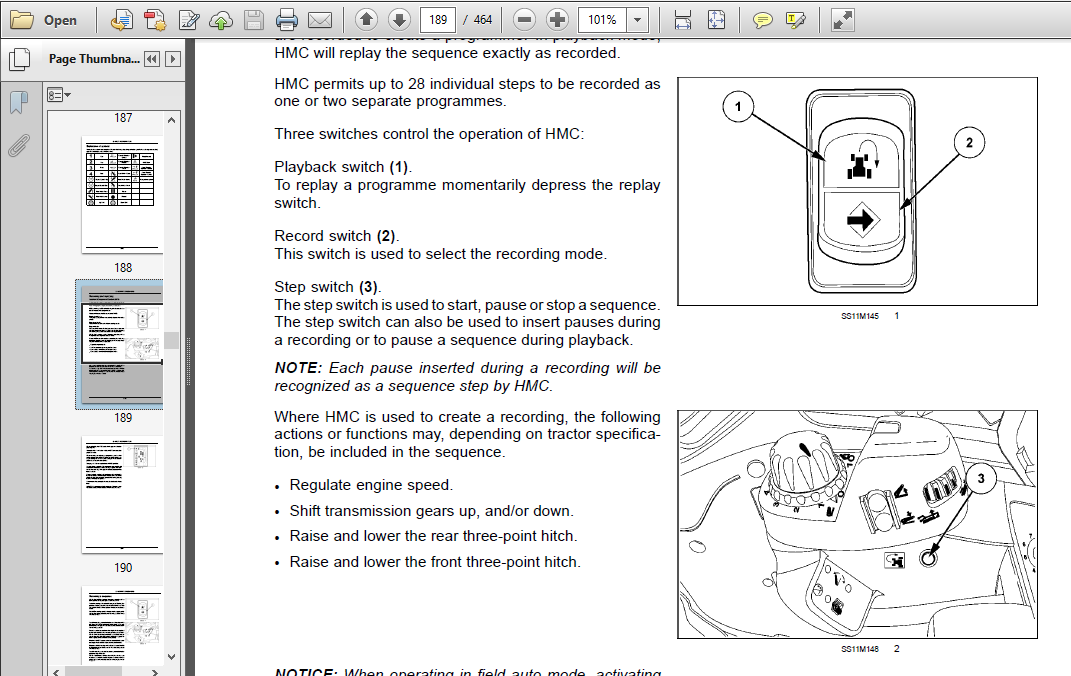Open the thumbnail options dropdown menu
1071x676 pixels.
(x=59, y=95)
